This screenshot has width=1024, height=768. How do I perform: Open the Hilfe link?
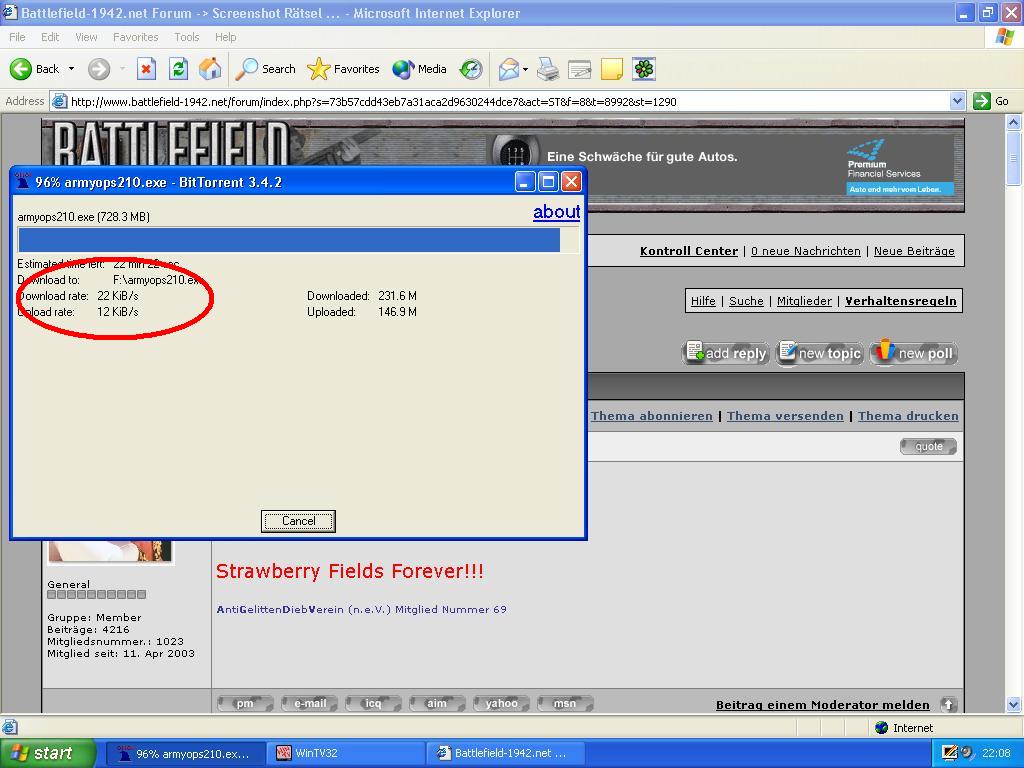(x=703, y=301)
